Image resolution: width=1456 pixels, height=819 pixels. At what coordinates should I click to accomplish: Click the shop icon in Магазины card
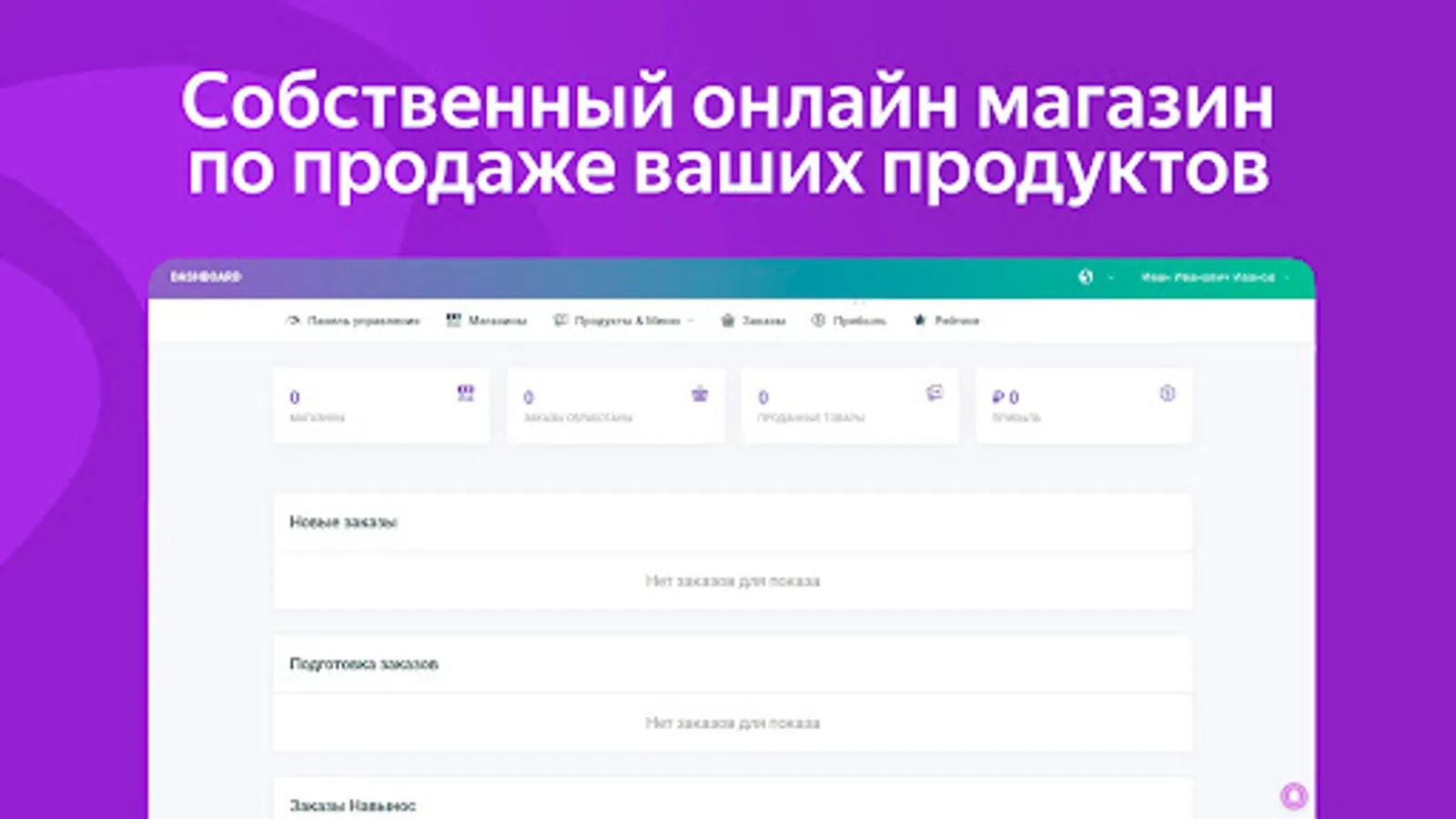(466, 393)
